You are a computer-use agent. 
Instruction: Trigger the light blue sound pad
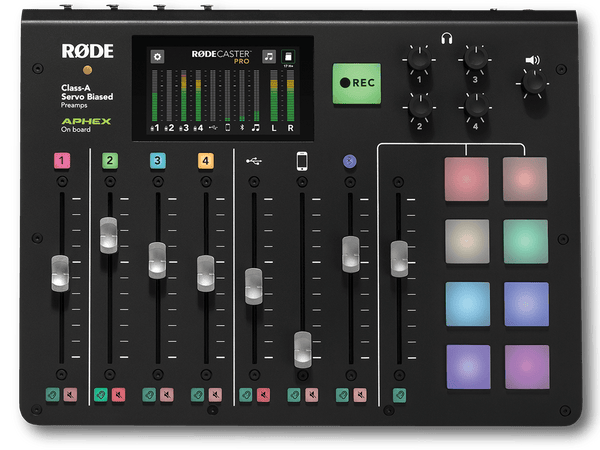[x=468, y=304]
